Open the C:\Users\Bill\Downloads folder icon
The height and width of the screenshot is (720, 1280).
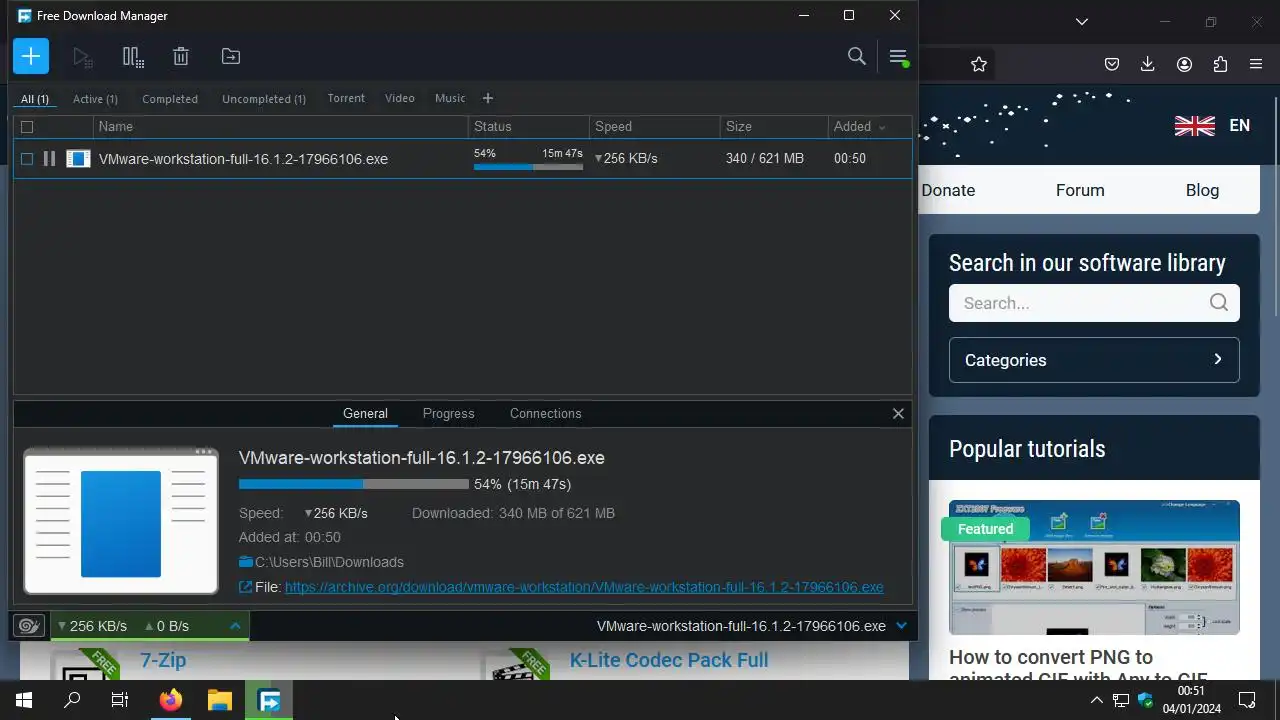tap(246, 562)
